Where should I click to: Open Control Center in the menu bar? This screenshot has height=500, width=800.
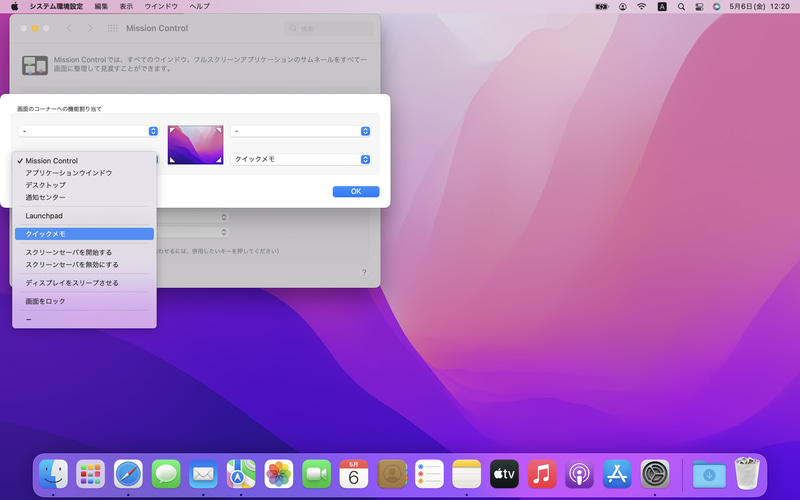tap(699, 7)
